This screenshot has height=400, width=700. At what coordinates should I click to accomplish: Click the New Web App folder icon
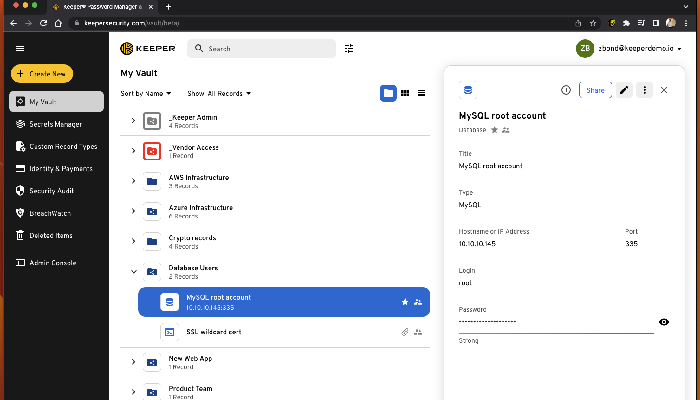click(152, 362)
